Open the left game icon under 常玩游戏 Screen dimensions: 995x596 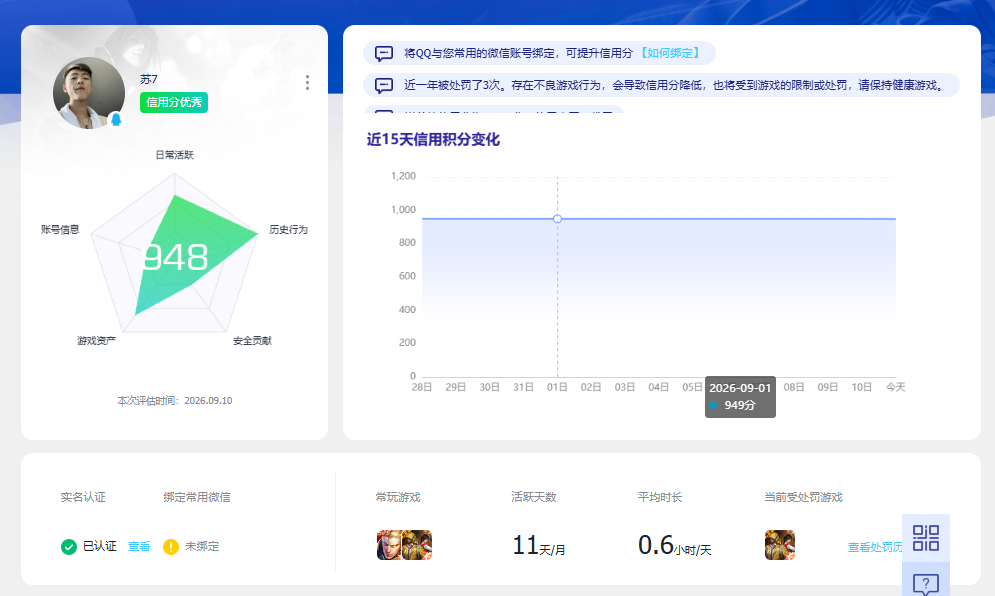tap(389, 545)
